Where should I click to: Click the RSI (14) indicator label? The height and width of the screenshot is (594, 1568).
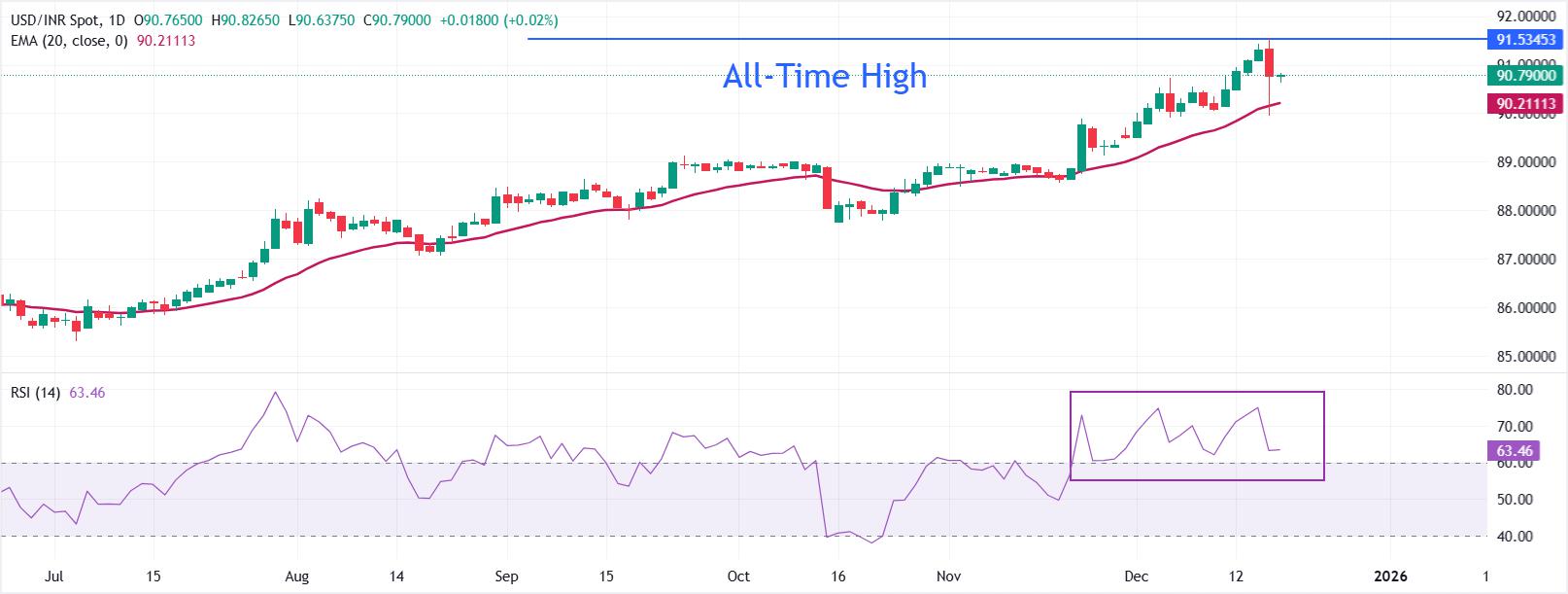[35, 393]
